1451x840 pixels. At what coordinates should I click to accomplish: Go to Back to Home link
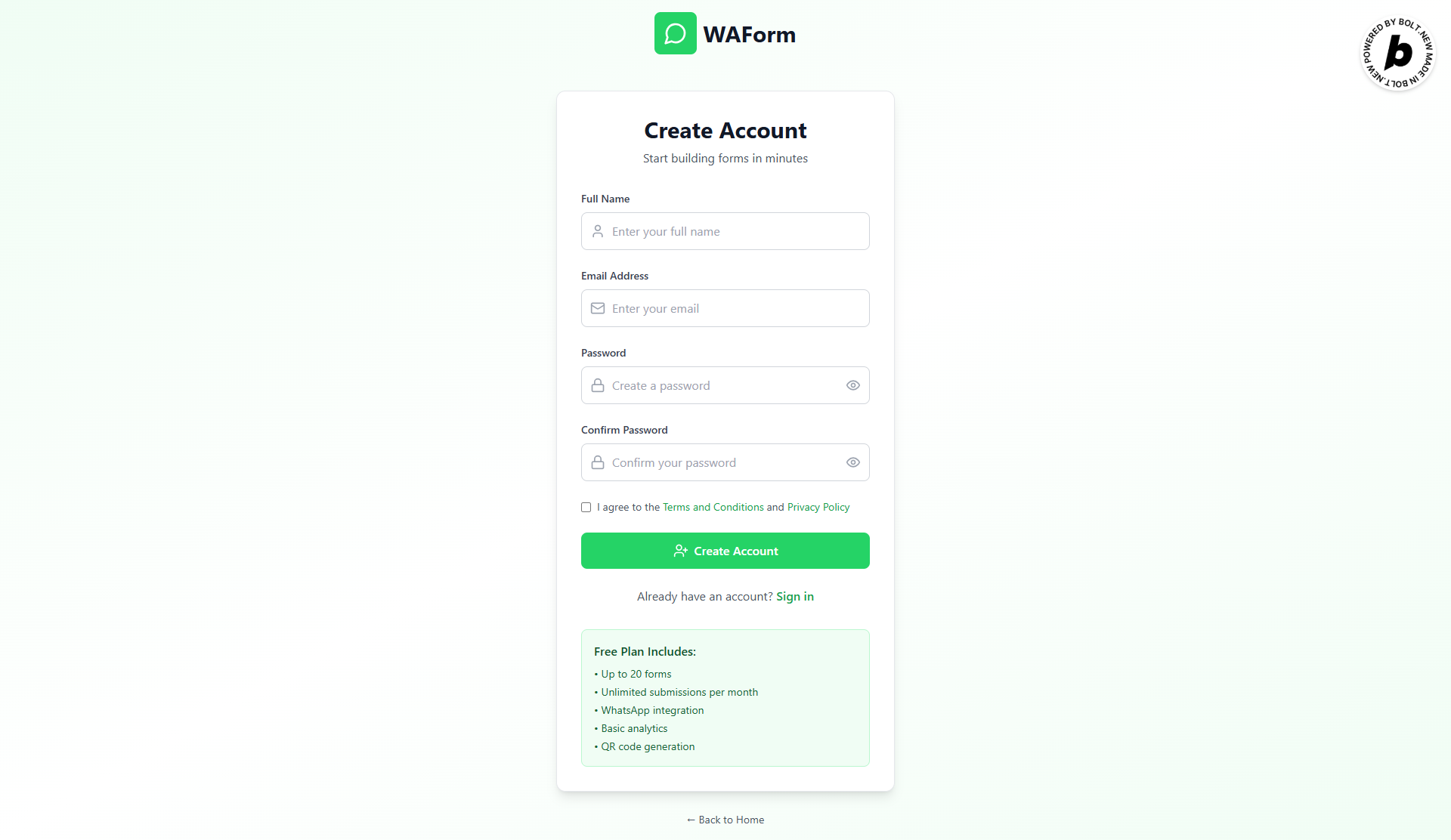(x=725, y=820)
